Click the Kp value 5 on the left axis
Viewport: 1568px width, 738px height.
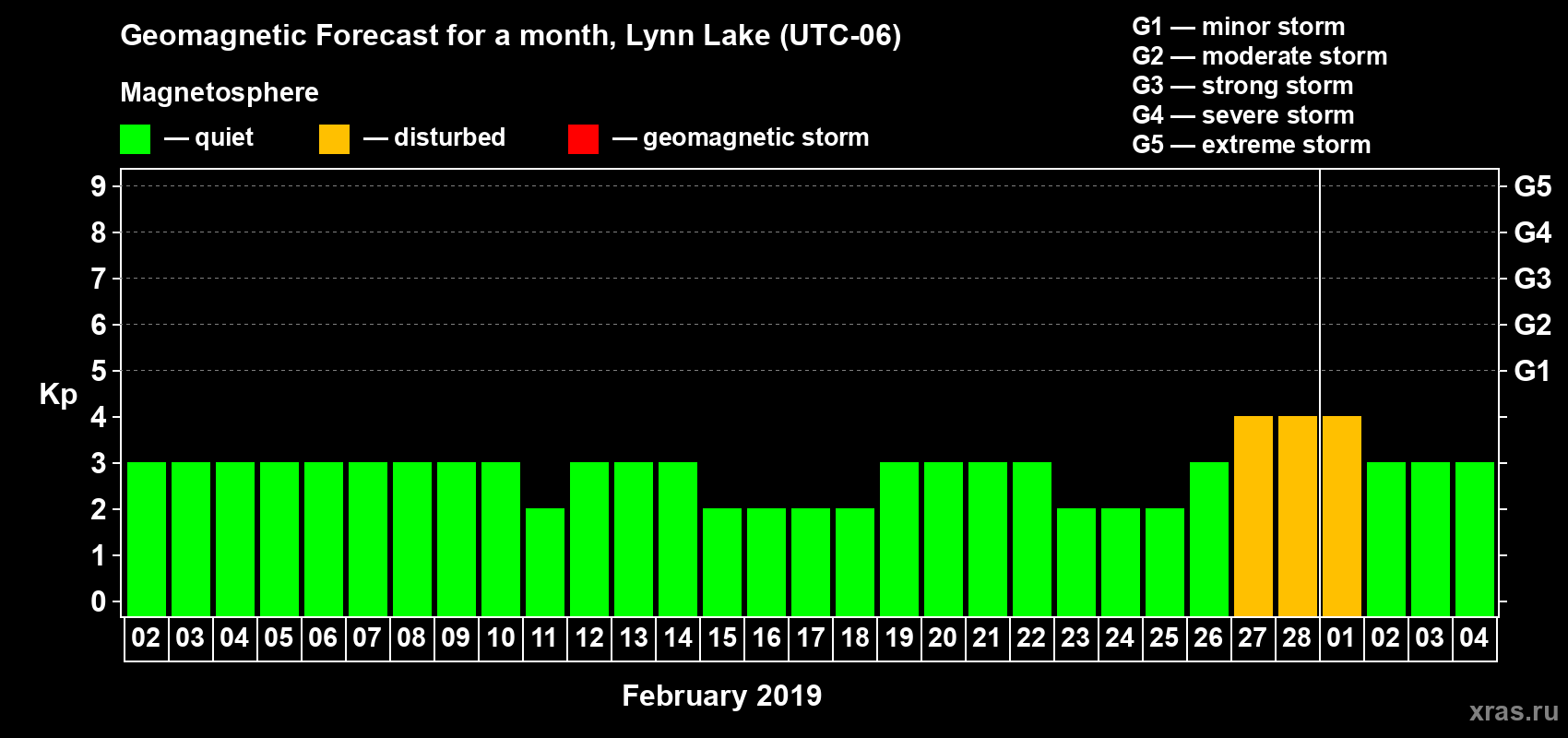point(99,371)
